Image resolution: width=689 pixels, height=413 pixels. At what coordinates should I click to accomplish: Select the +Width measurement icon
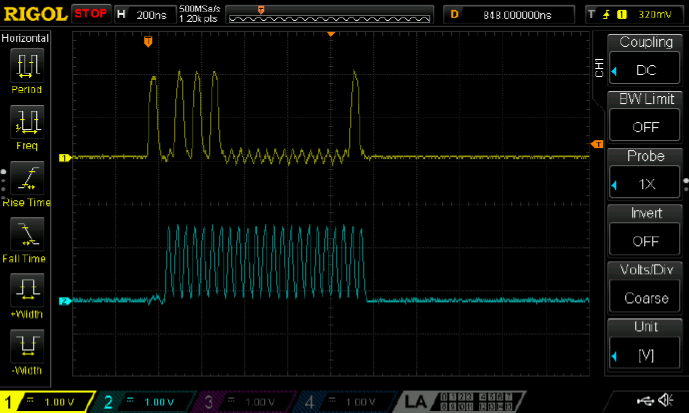pyautogui.click(x=27, y=290)
